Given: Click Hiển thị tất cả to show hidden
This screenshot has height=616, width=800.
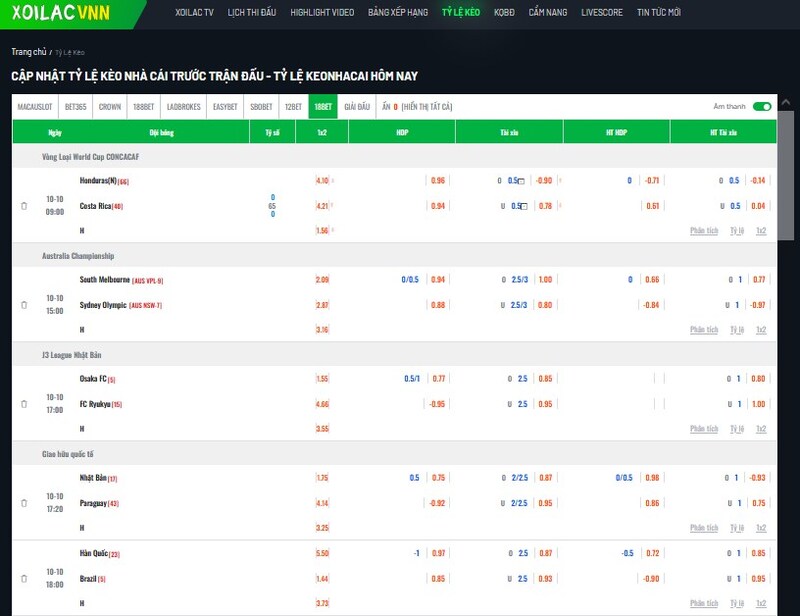Looking at the screenshot, I should click(427, 106).
